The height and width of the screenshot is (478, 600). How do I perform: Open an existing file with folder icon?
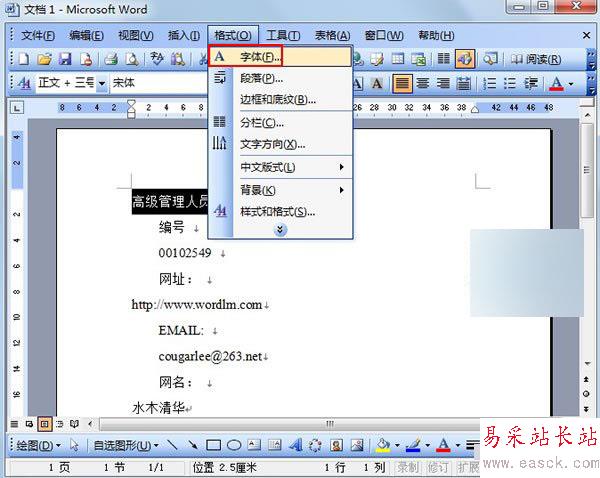(45, 59)
